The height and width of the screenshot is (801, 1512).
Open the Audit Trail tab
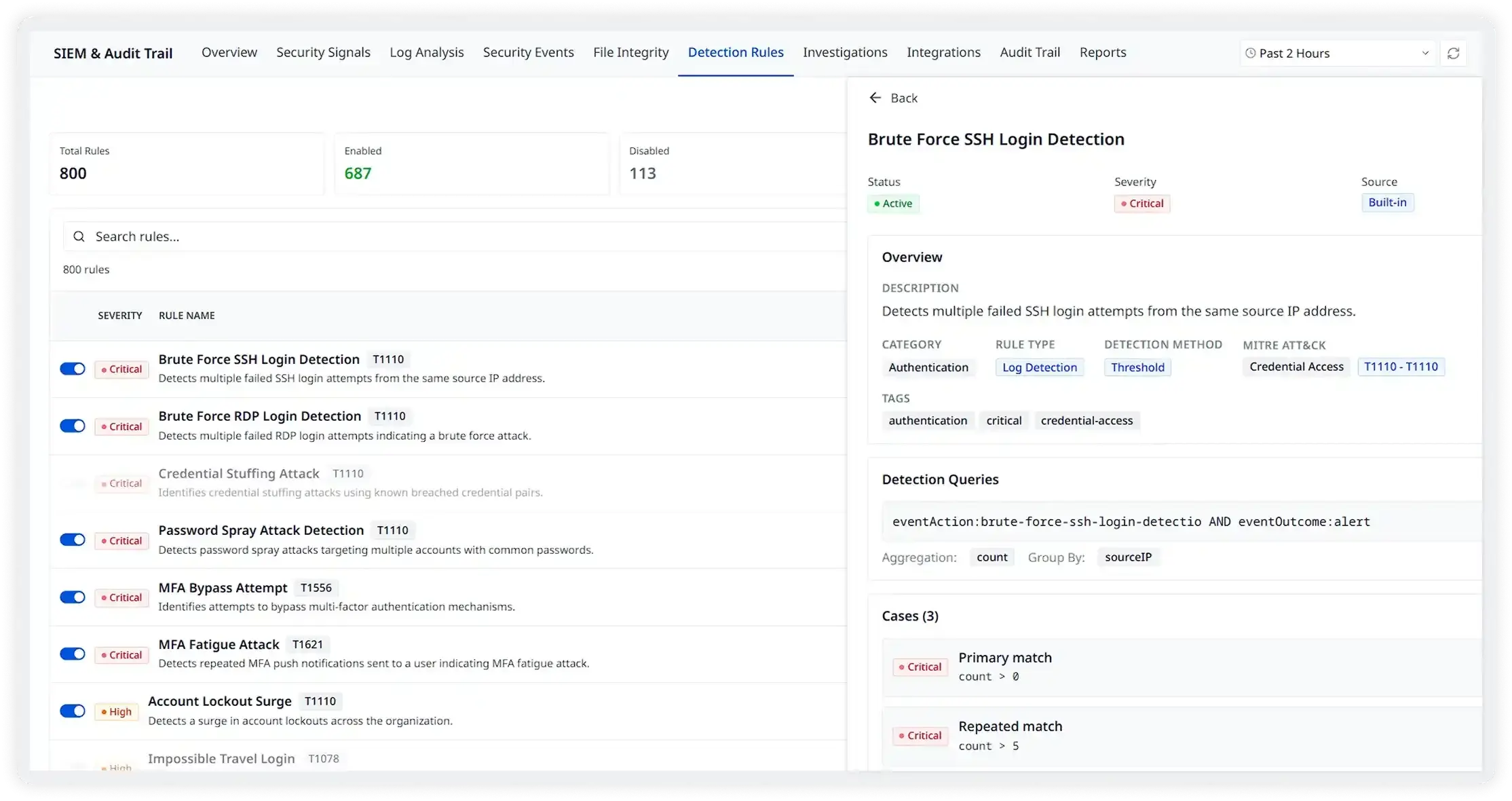coord(1029,52)
